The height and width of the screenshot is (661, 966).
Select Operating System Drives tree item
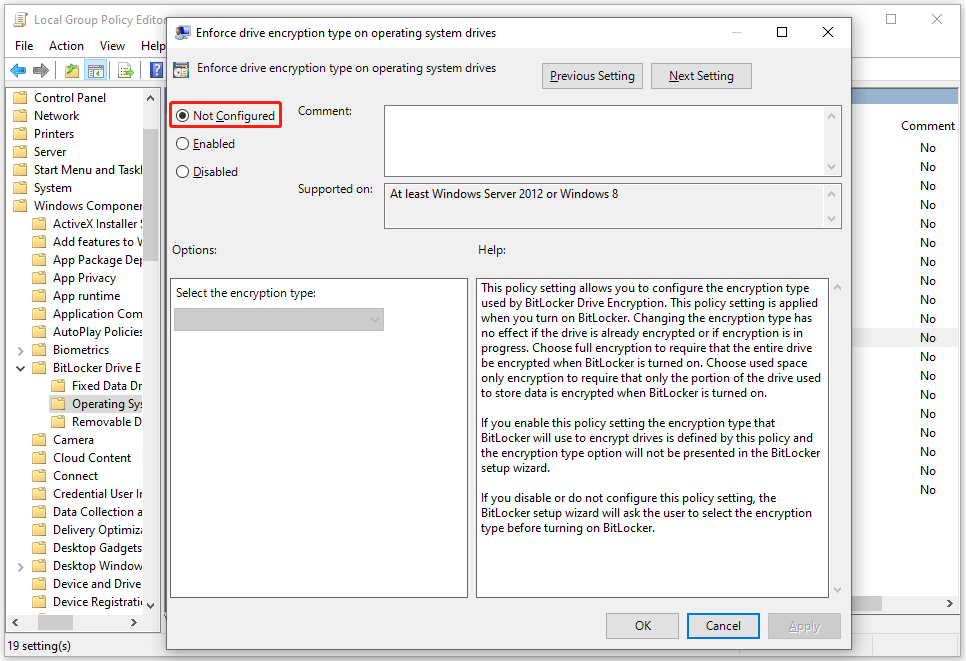click(x=107, y=404)
